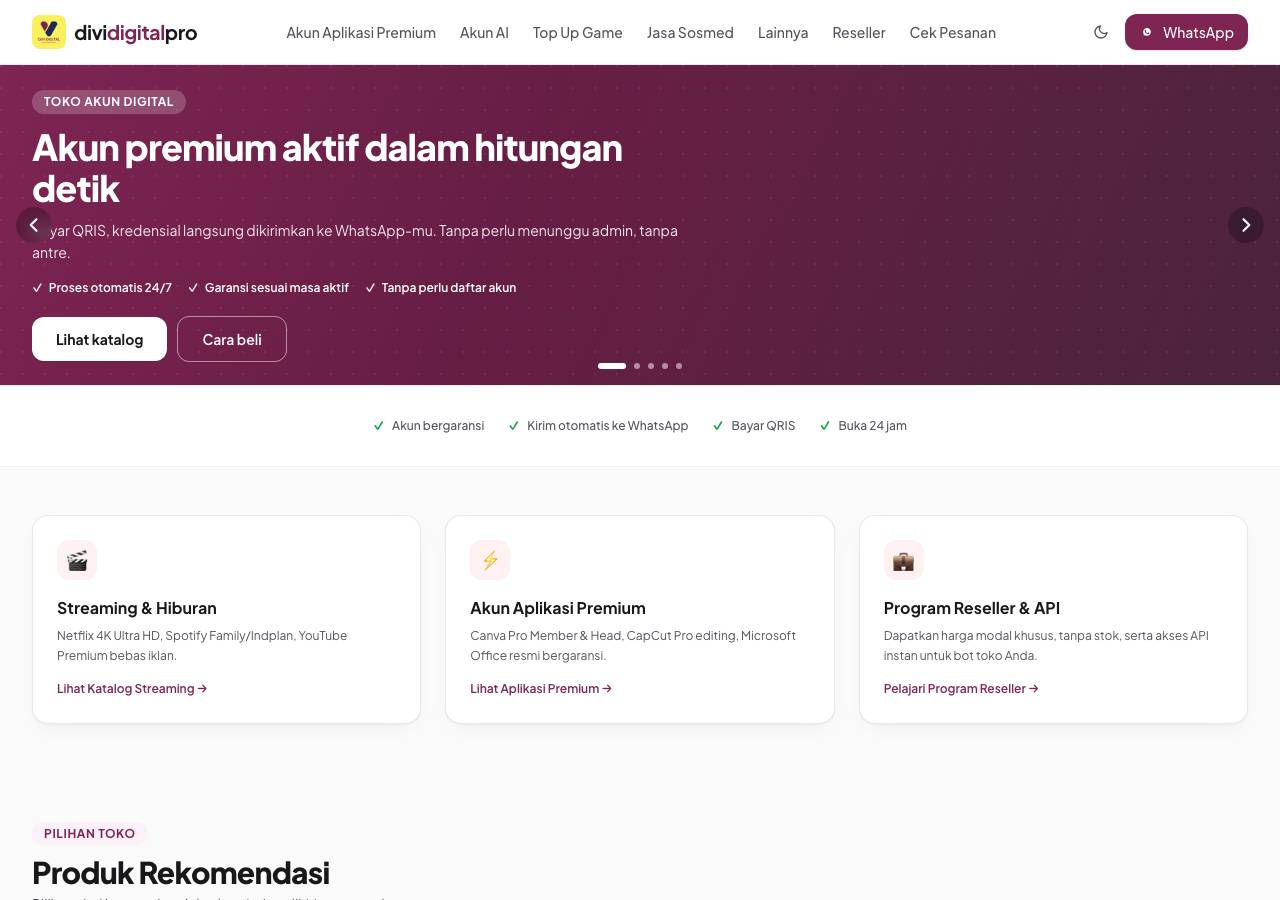Click checkmark beside Akun bergaransi
1280x900 pixels.
[x=379, y=426]
